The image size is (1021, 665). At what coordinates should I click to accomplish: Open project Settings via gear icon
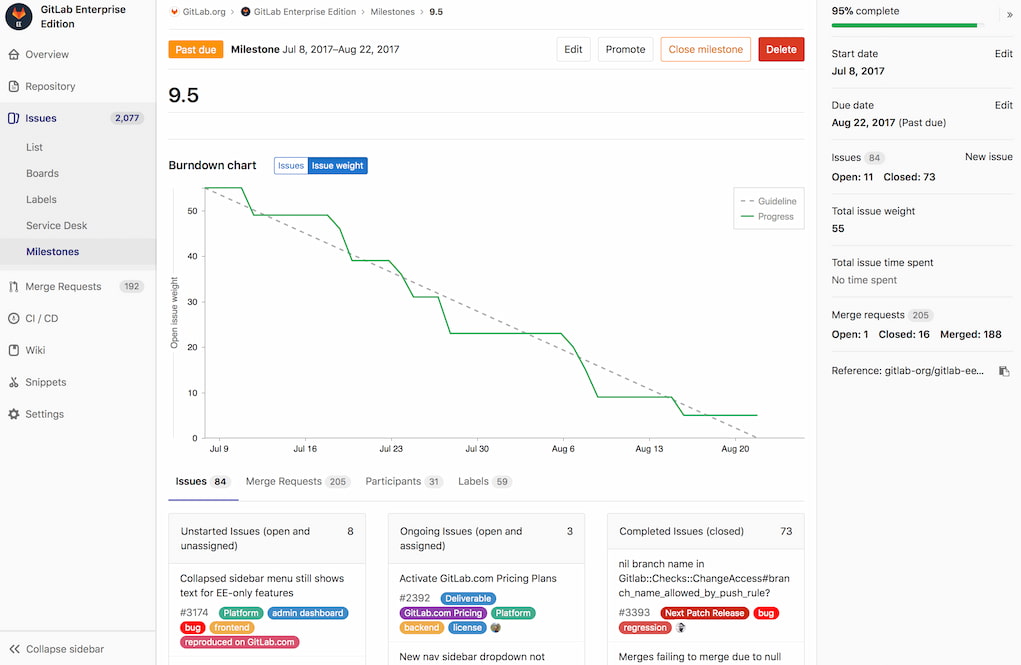(14, 414)
